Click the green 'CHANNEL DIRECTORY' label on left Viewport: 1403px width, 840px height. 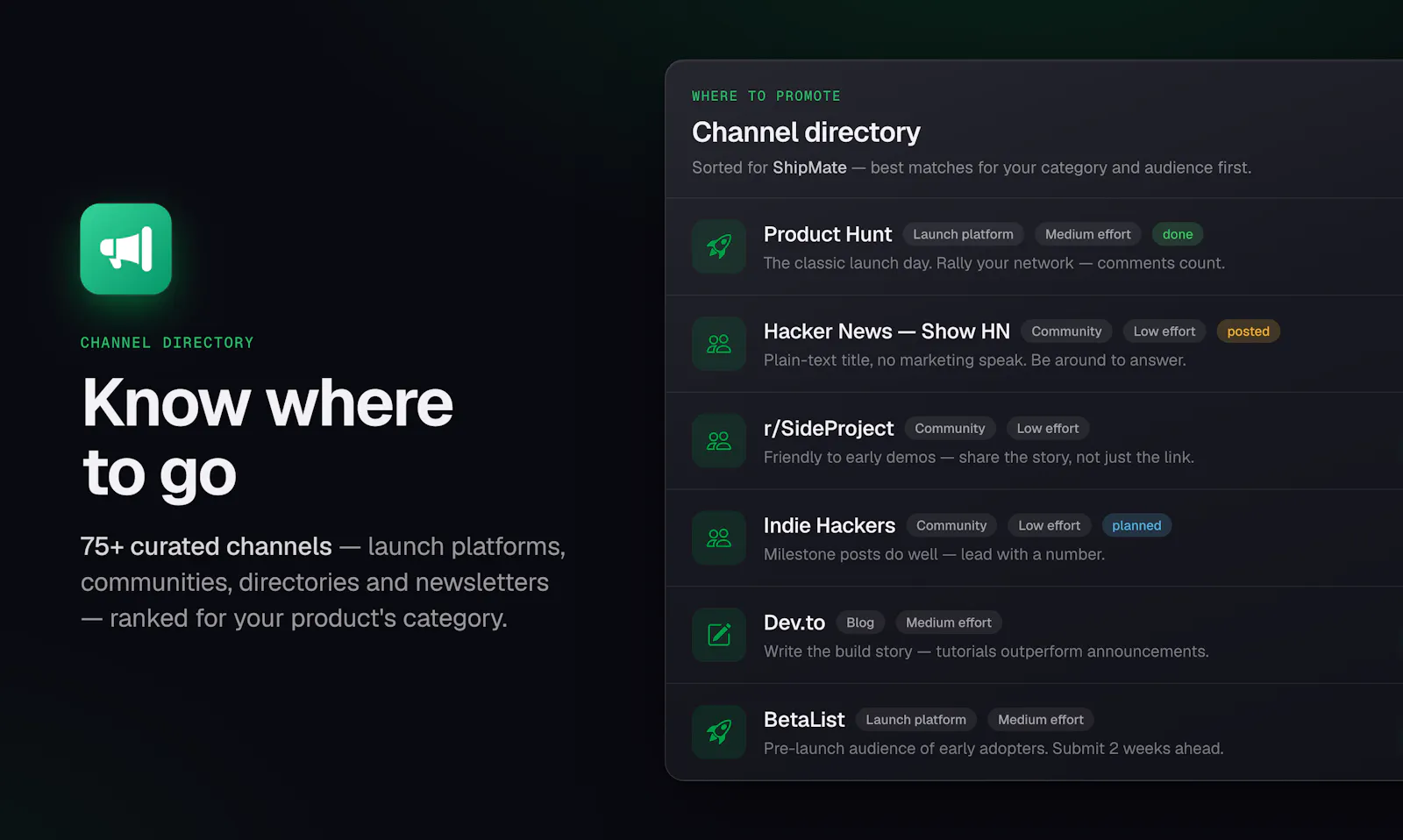pyautogui.click(x=167, y=343)
